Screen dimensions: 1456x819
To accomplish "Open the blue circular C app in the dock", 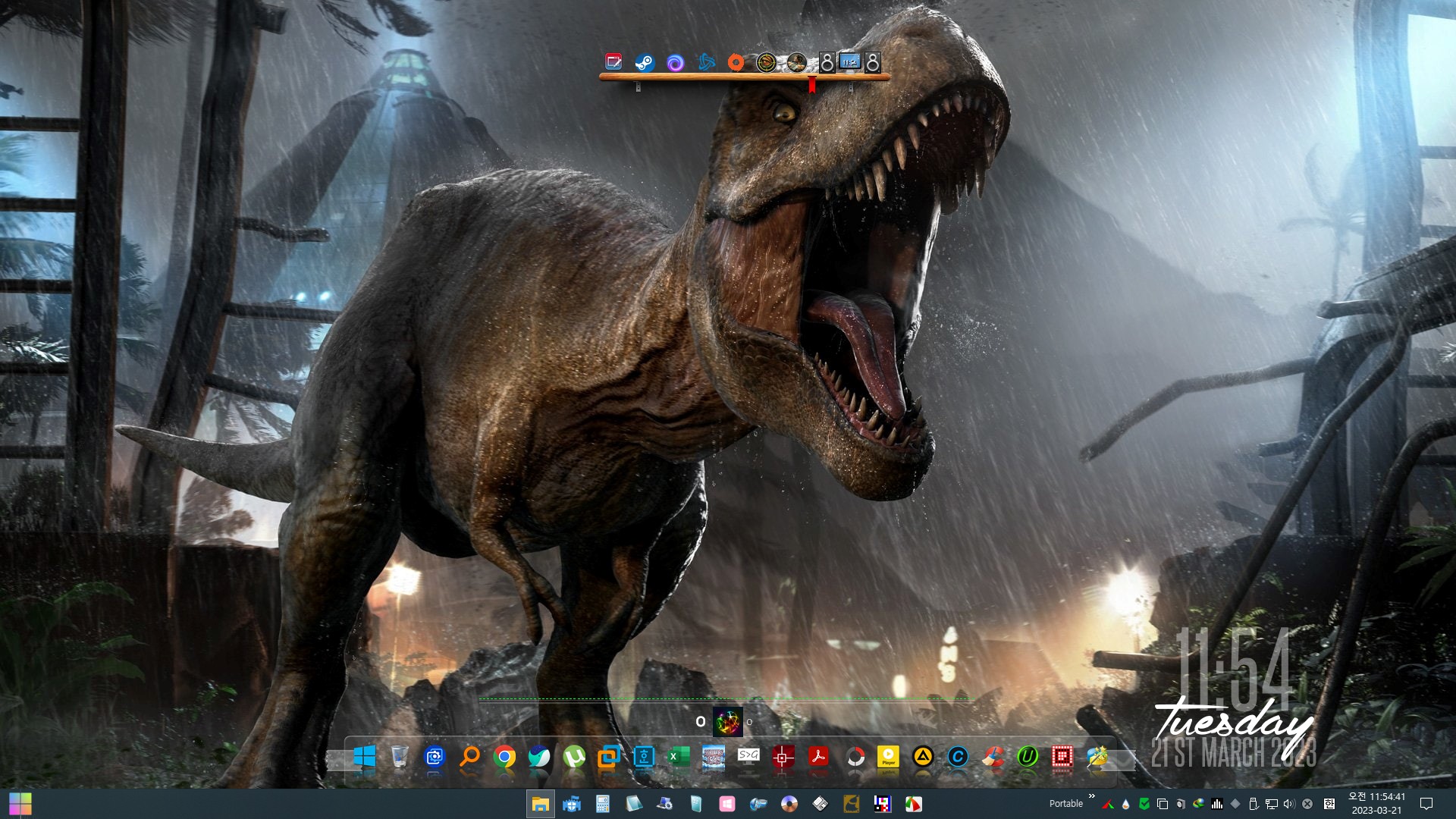I will click(958, 756).
